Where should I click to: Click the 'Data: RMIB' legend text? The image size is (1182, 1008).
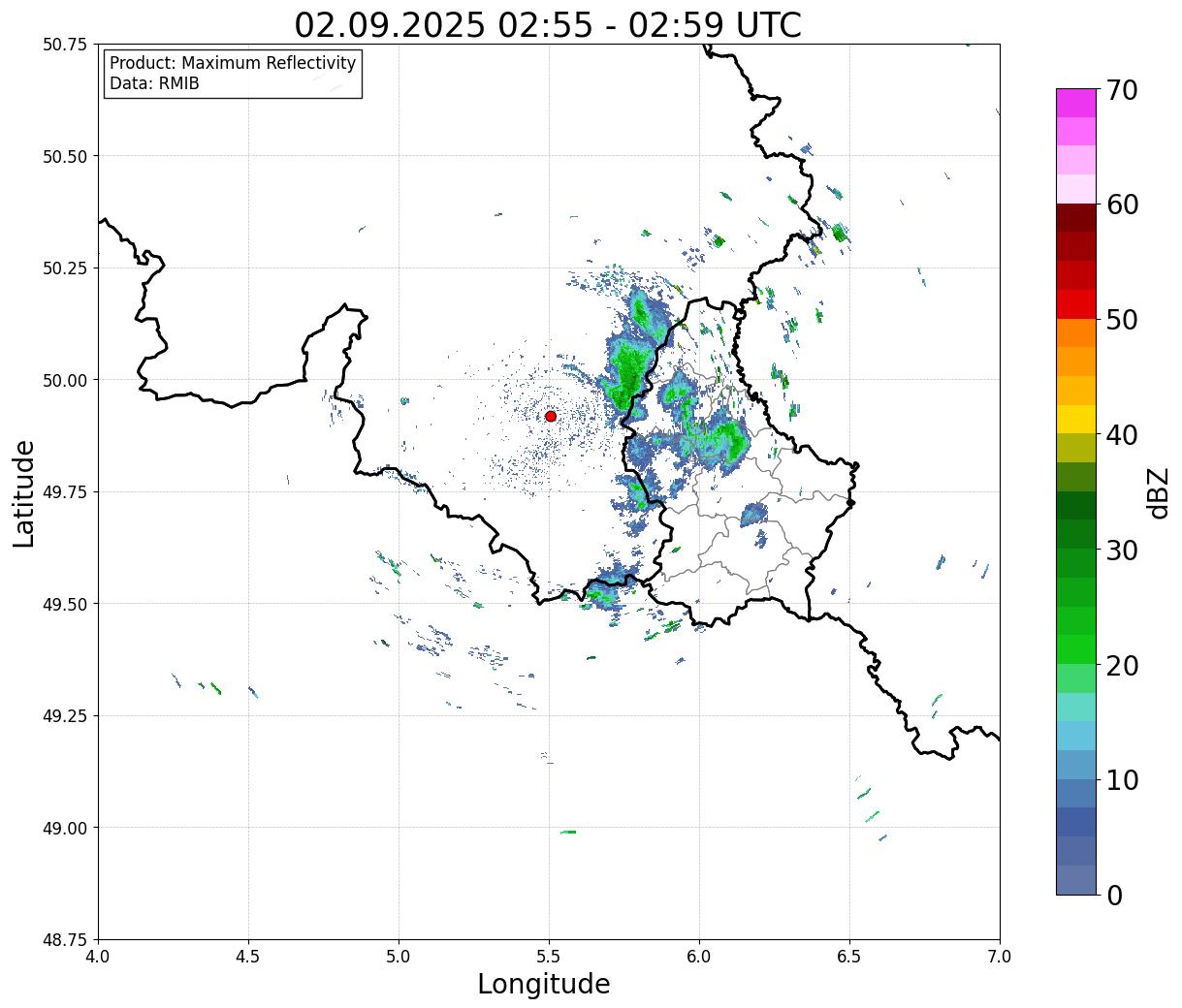pyautogui.click(x=154, y=83)
